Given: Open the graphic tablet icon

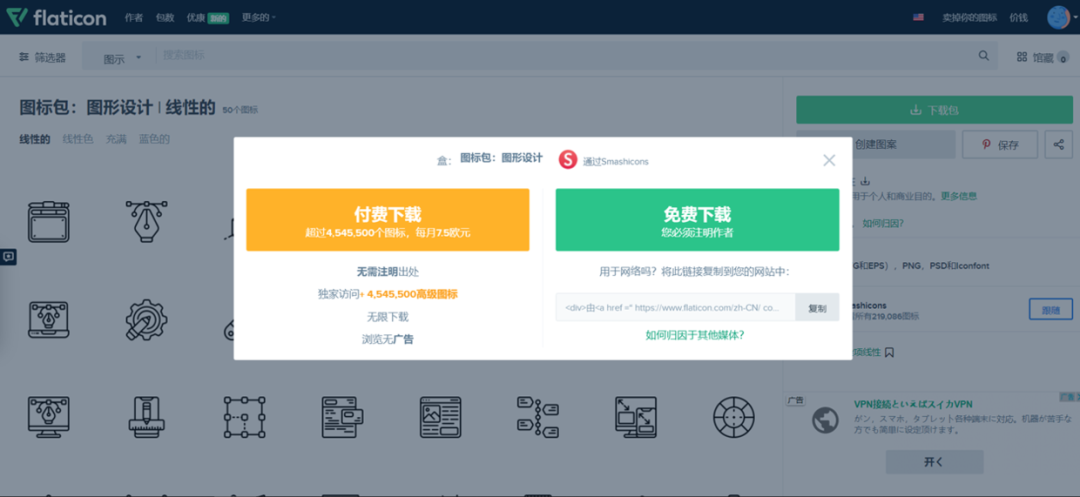Looking at the screenshot, I should point(49,222).
